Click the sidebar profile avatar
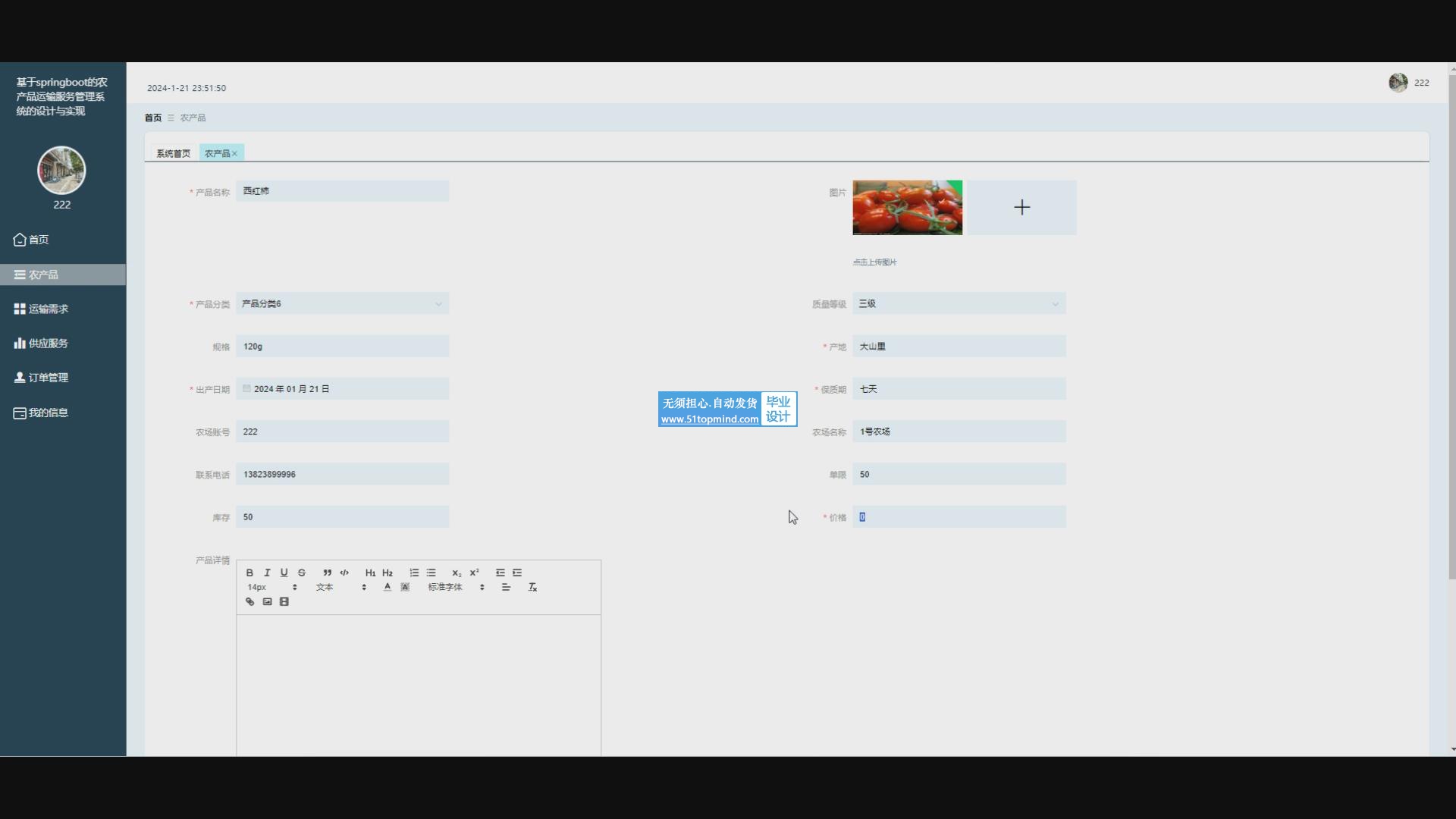 (61, 170)
